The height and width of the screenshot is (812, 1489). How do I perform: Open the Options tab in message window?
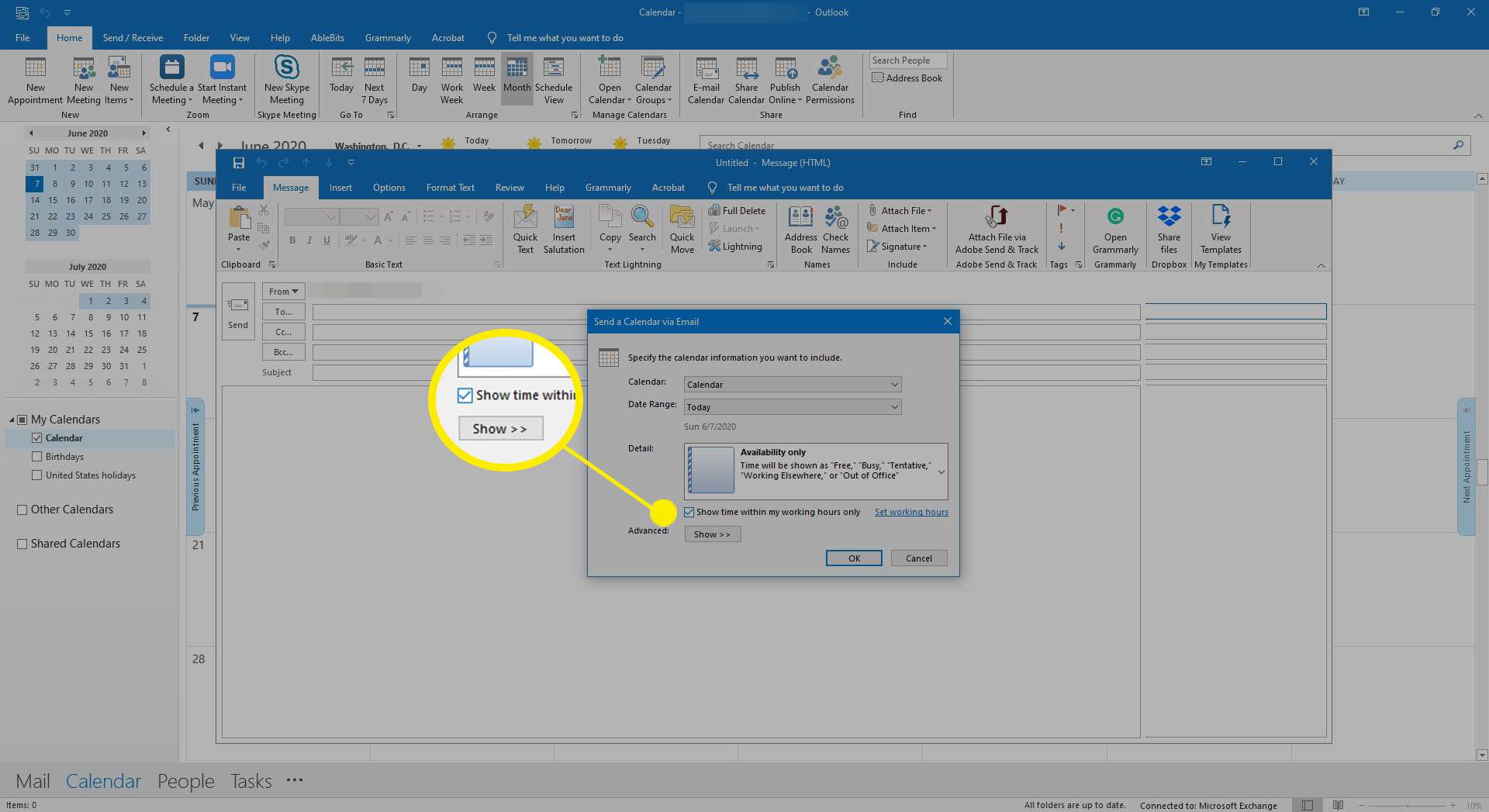(x=389, y=188)
